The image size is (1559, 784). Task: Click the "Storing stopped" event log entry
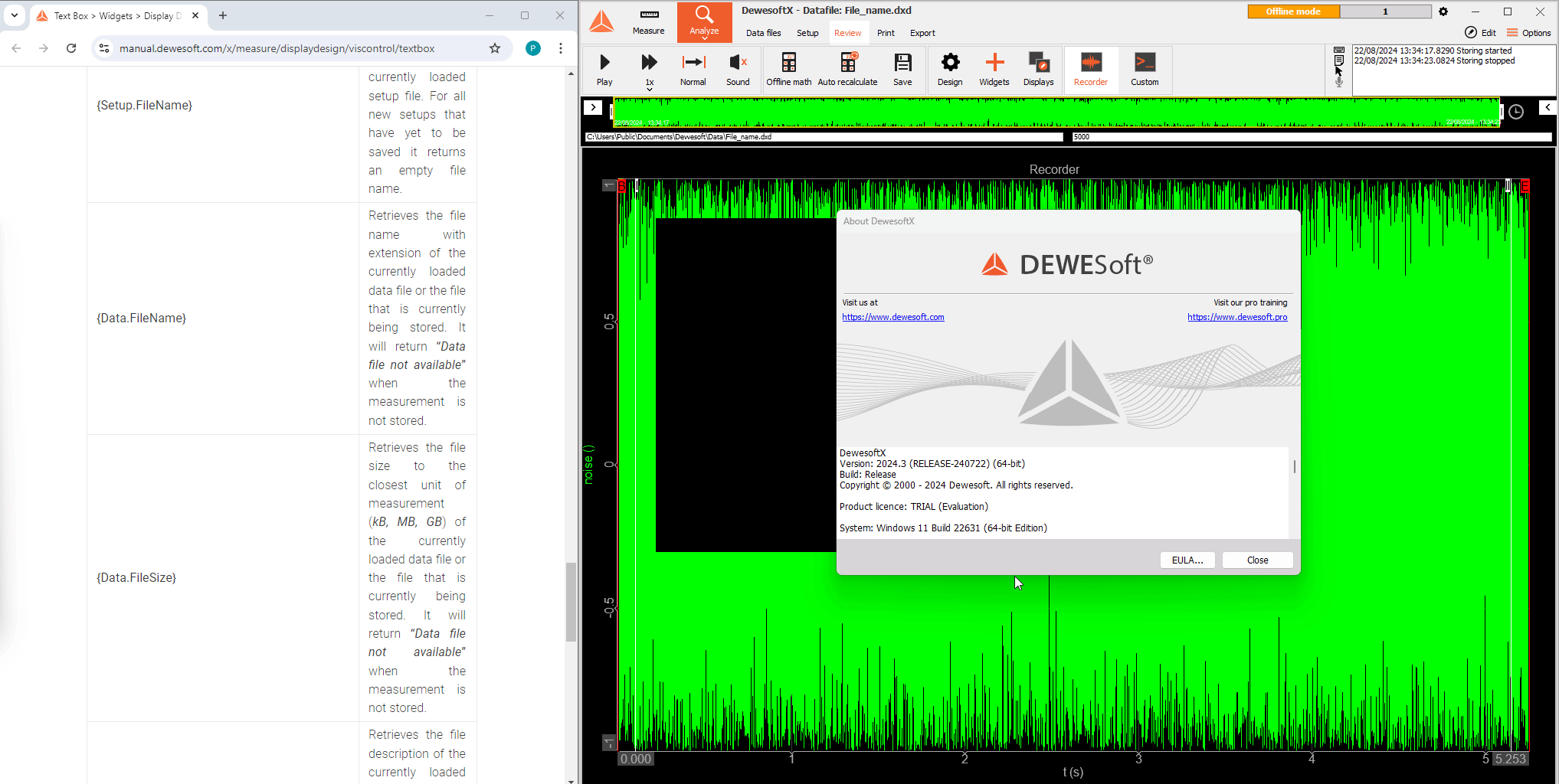[x=1434, y=60]
